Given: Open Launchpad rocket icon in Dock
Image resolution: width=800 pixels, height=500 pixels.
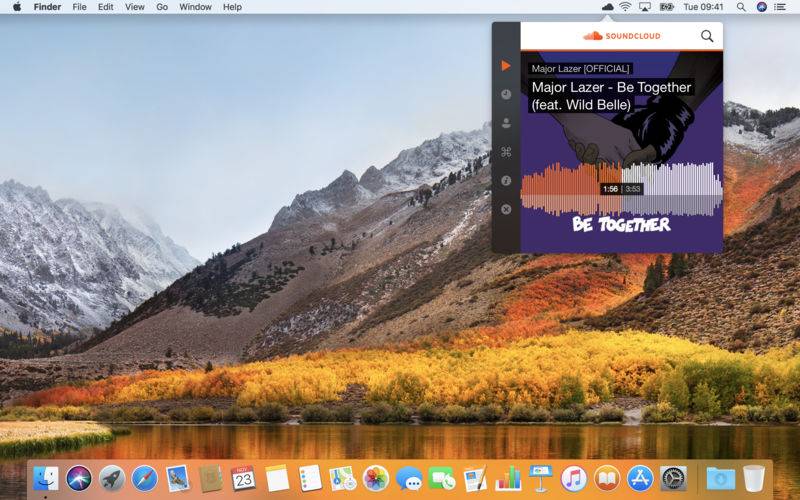Looking at the screenshot, I should pyautogui.click(x=112, y=479).
